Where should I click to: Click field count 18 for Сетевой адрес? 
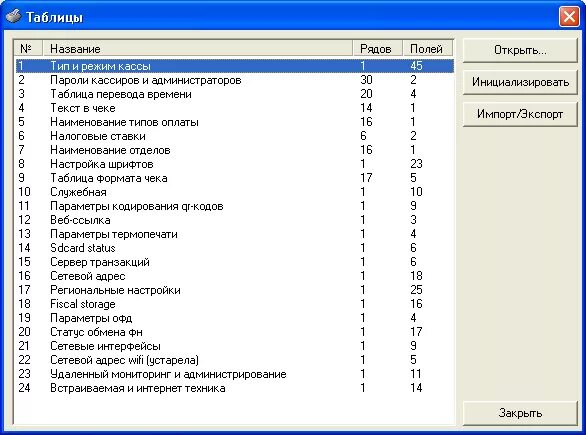click(x=416, y=276)
